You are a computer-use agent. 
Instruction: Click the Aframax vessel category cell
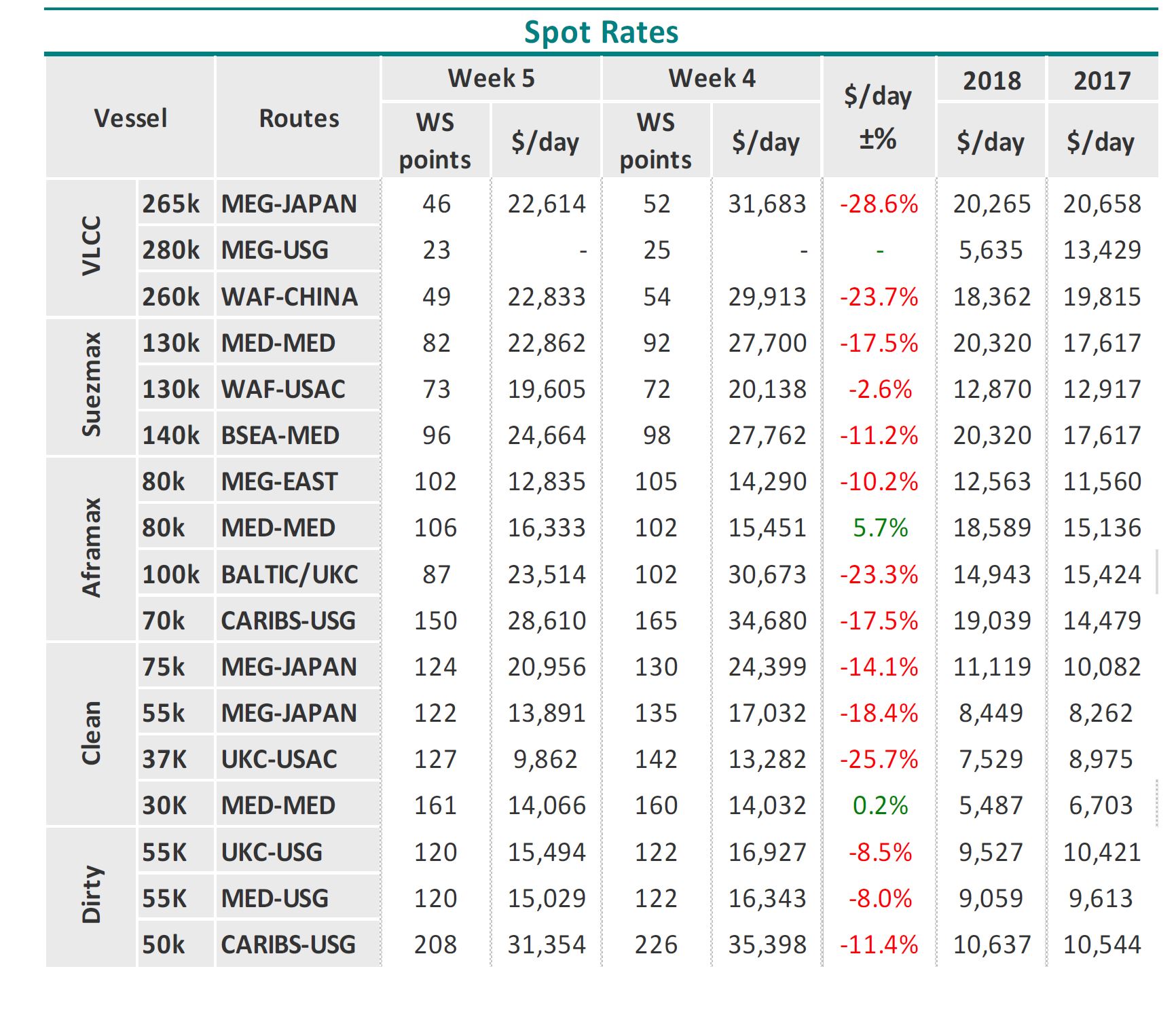pos(91,548)
